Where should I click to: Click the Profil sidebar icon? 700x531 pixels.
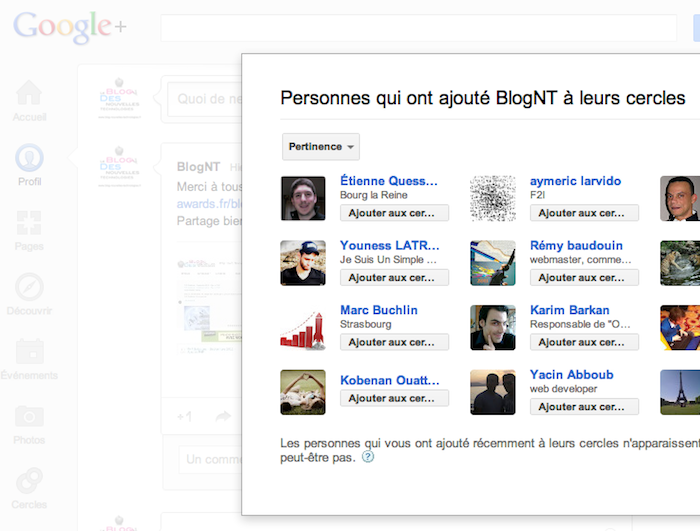point(30,159)
